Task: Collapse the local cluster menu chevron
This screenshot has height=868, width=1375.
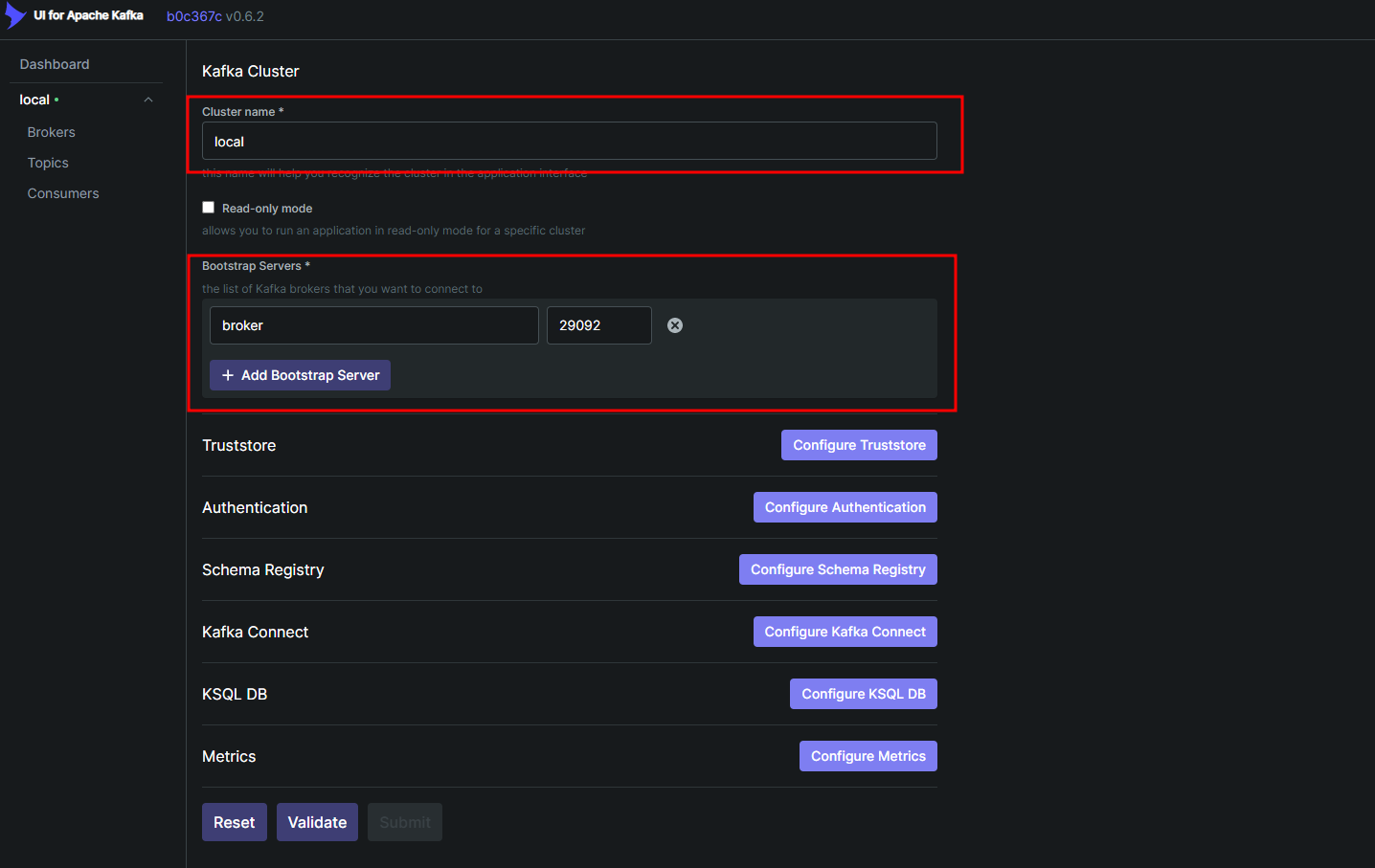Action: point(148,100)
